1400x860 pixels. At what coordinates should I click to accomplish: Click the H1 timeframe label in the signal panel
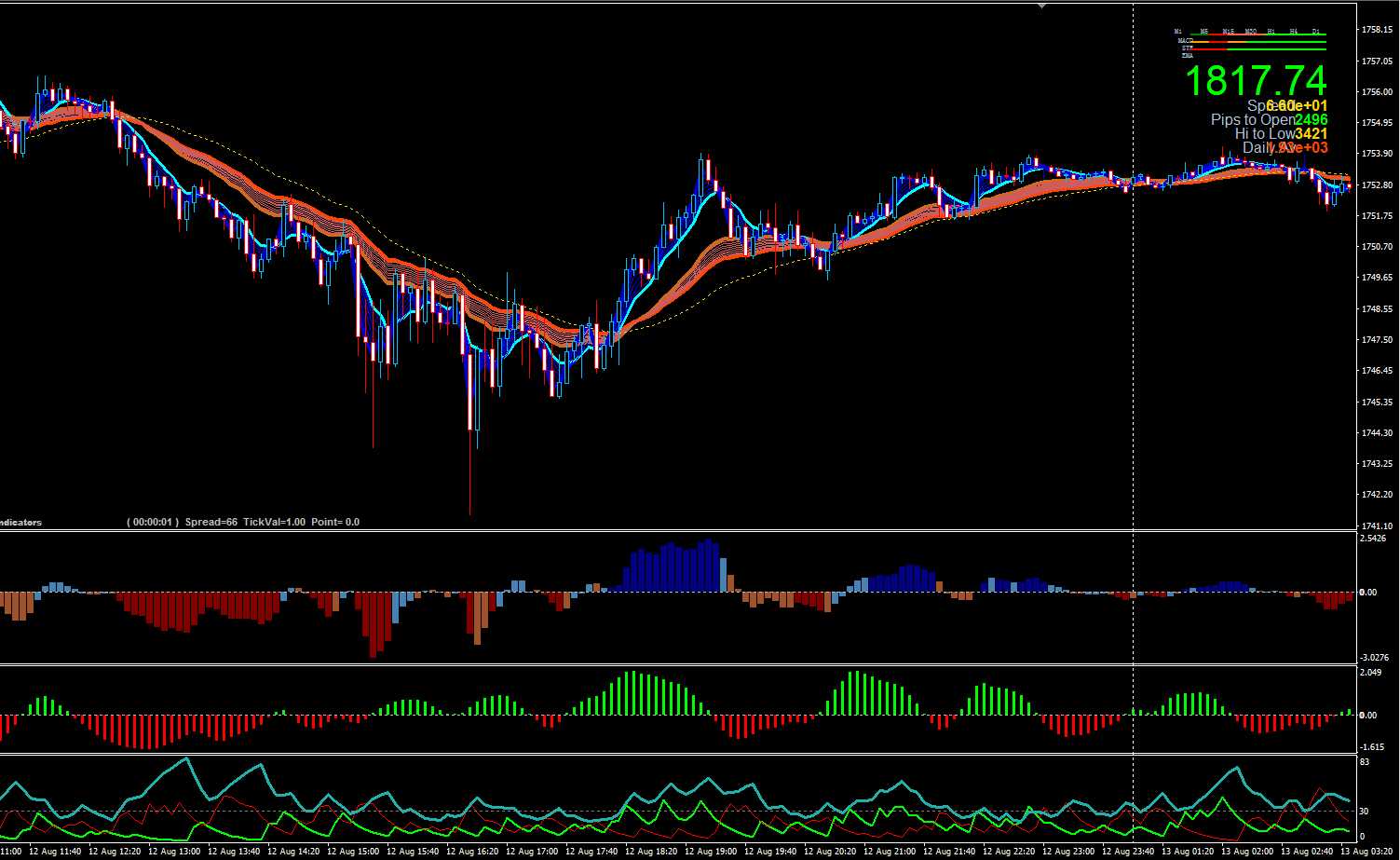[x=1271, y=32]
